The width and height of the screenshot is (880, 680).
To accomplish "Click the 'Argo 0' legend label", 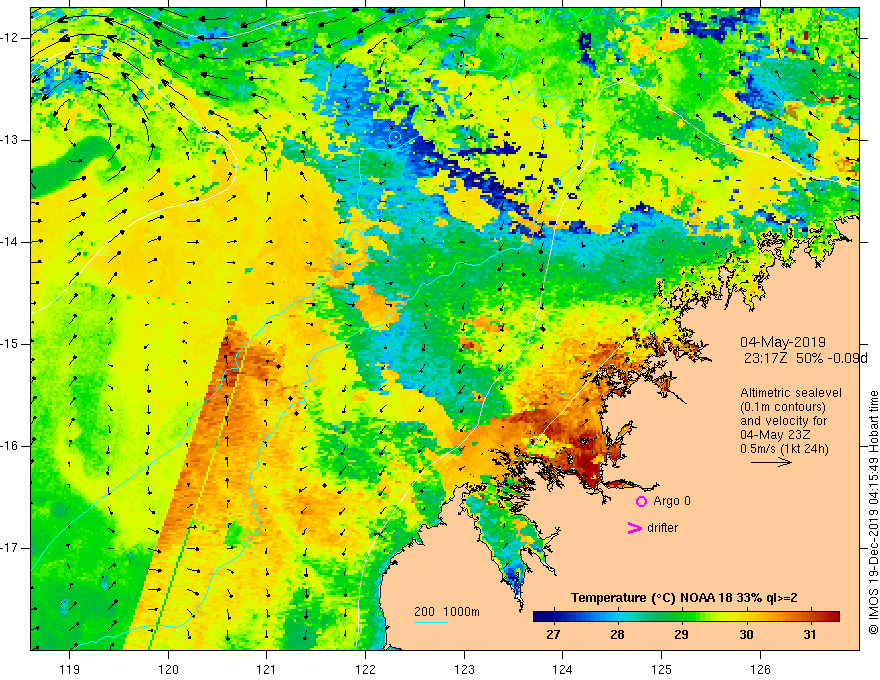I will tap(672, 501).
